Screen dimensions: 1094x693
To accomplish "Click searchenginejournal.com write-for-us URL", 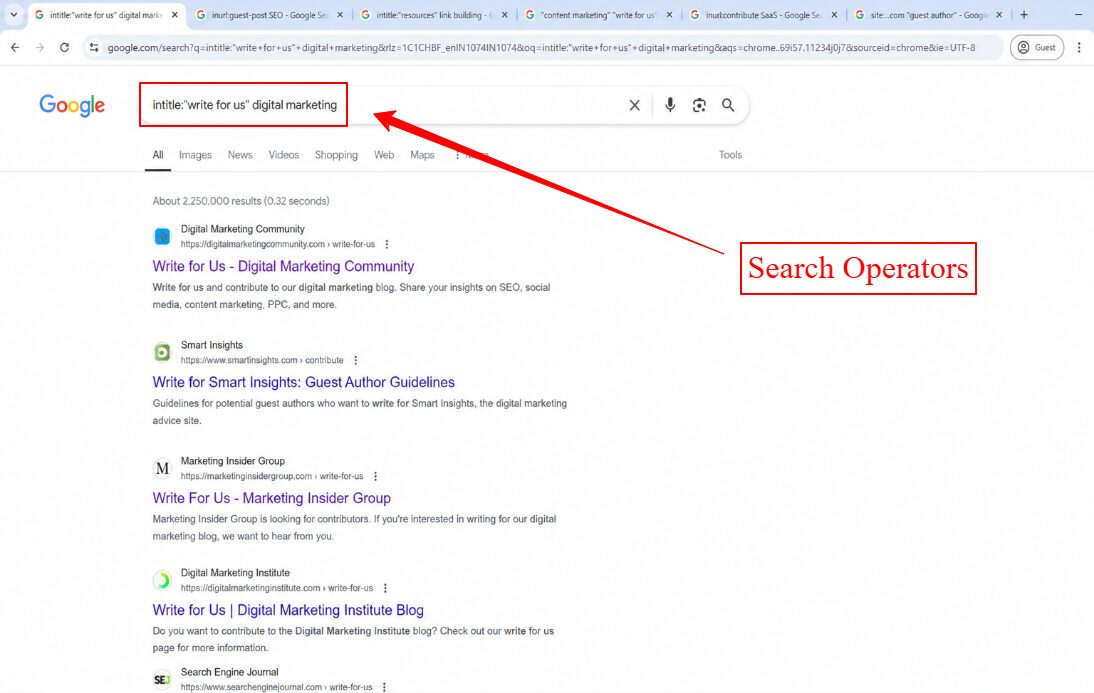I will [x=276, y=687].
